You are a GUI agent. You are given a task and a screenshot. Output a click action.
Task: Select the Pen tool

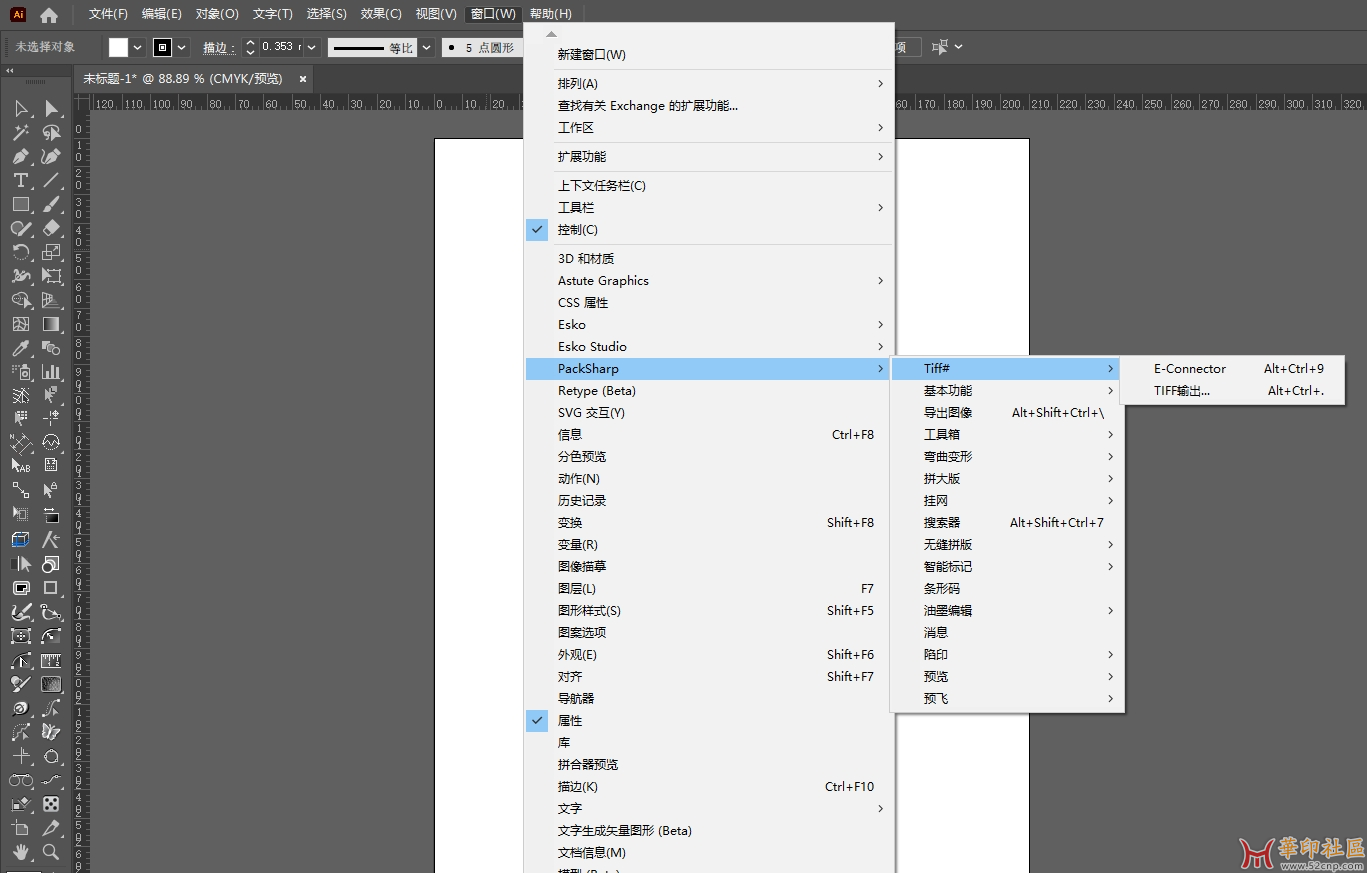tap(20, 156)
